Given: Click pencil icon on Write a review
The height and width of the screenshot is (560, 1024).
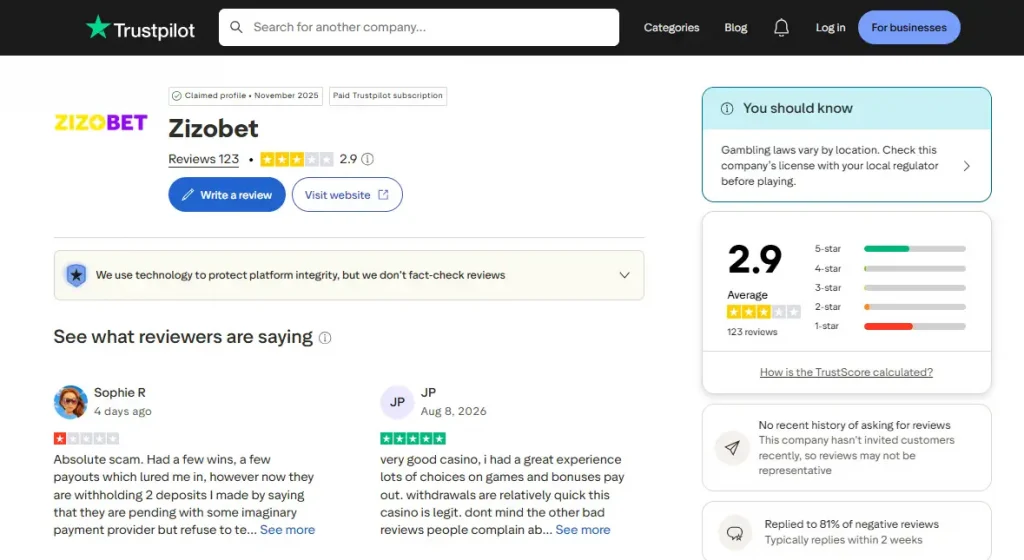Looking at the screenshot, I should (x=187, y=194).
